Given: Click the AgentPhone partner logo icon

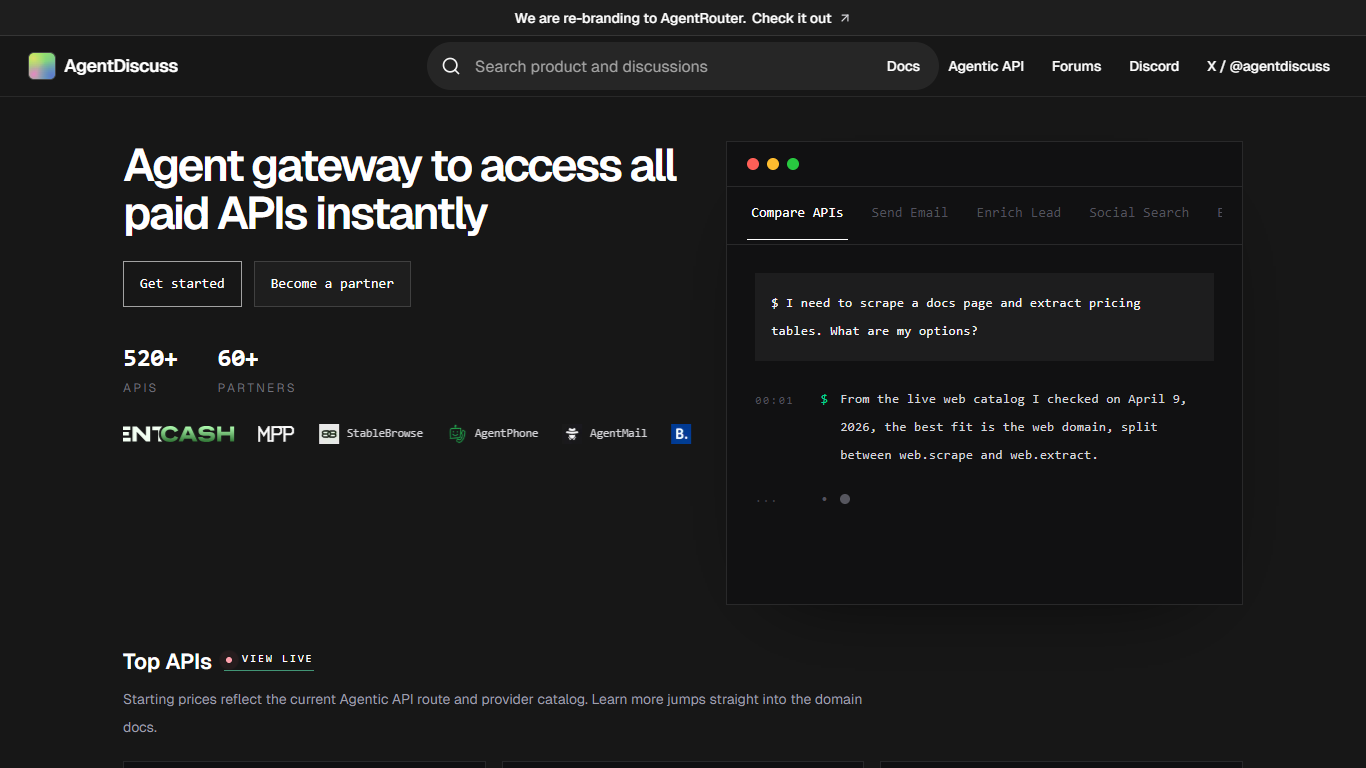Looking at the screenshot, I should 457,434.
